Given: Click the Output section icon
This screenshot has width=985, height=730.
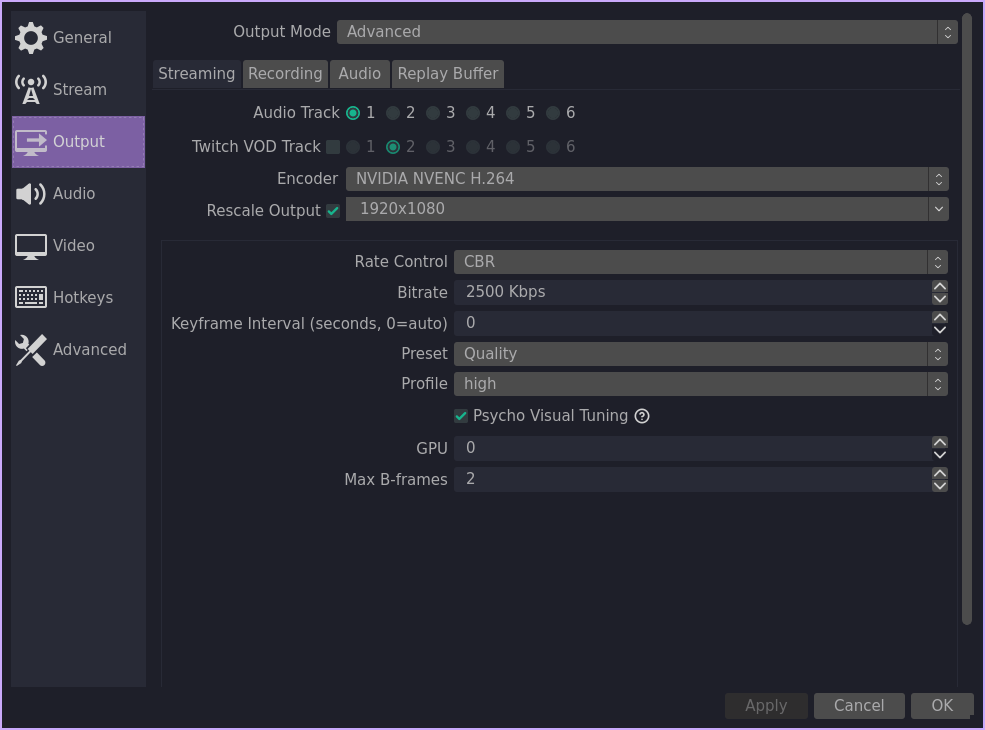Looking at the screenshot, I should tap(31, 142).
